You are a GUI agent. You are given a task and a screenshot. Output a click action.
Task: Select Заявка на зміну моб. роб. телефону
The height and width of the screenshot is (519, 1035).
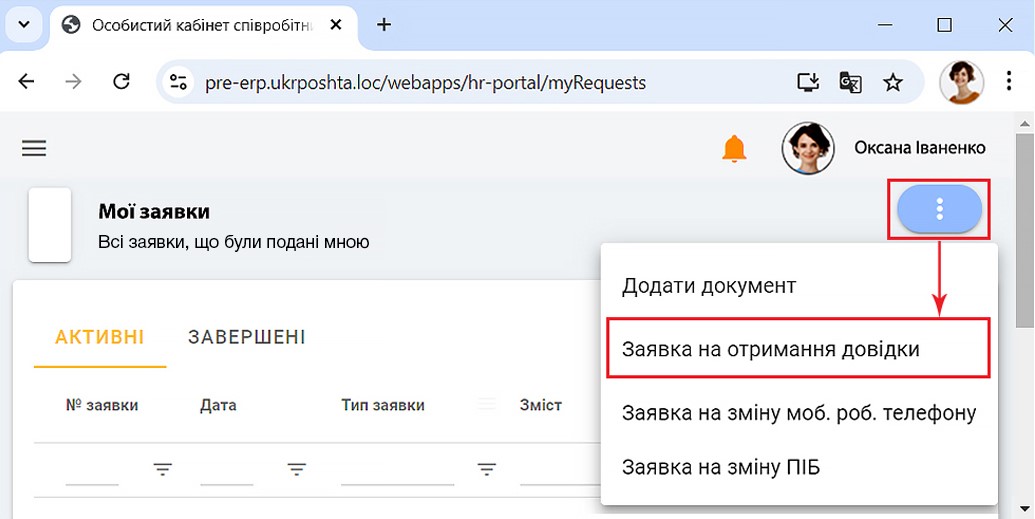click(798, 412)
